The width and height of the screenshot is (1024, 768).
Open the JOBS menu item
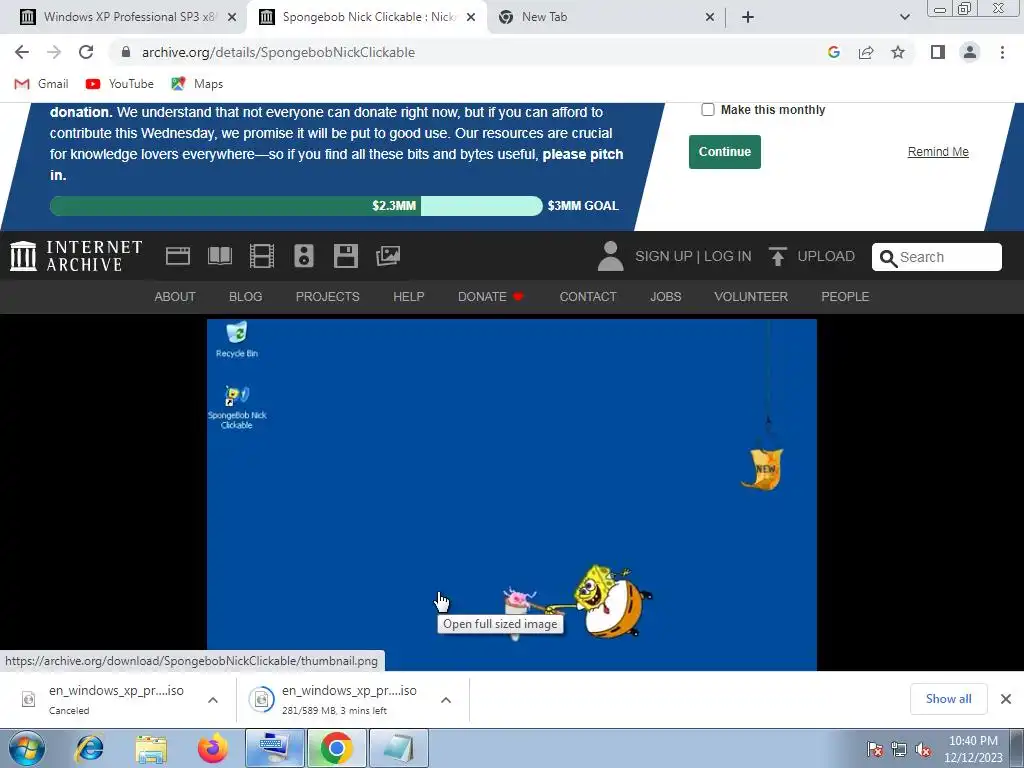pos(665,296)
